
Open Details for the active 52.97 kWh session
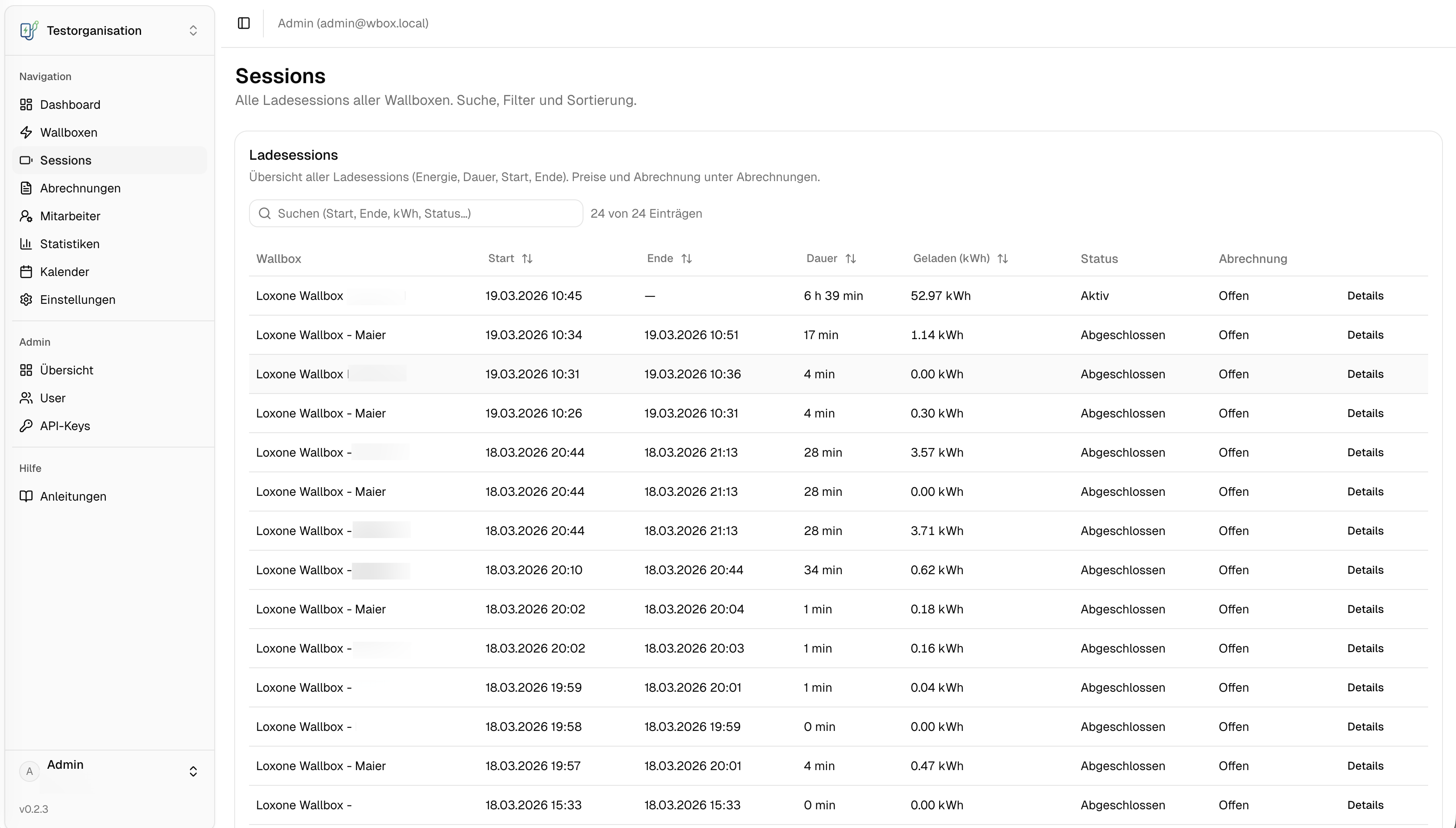click(x=1365, y=296)
